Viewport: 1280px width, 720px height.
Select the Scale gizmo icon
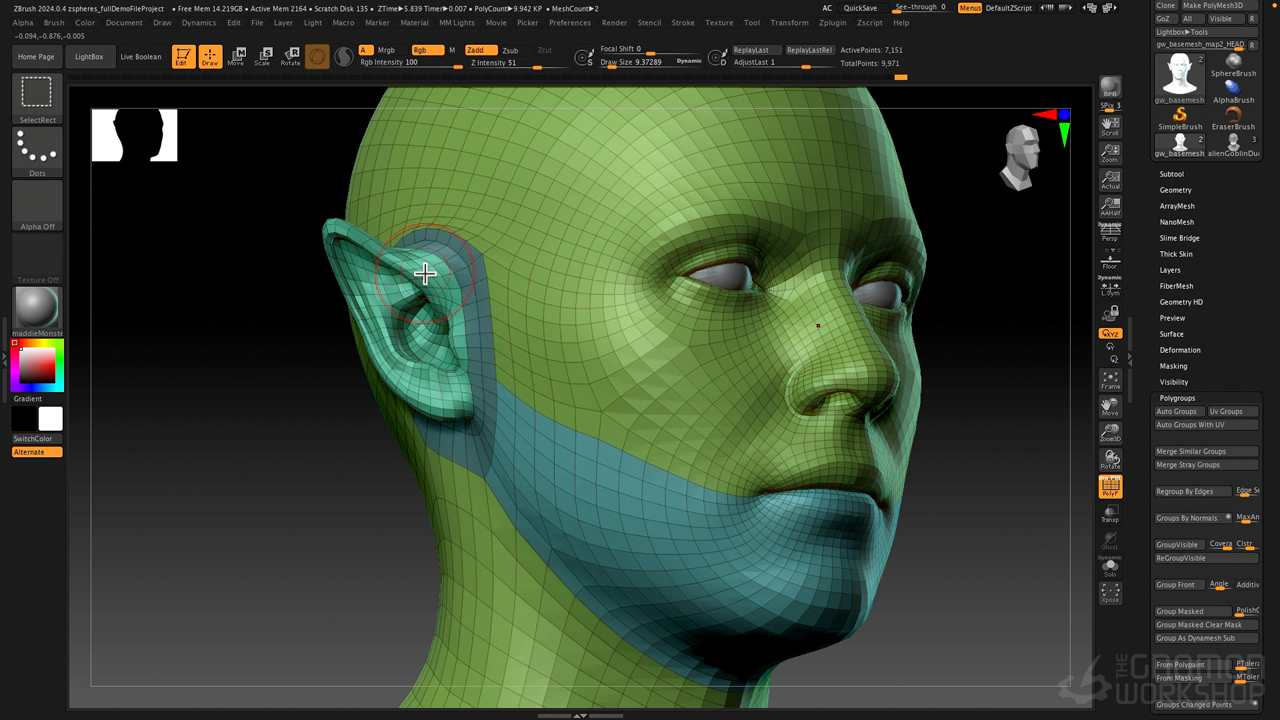(x=262, y=56)
